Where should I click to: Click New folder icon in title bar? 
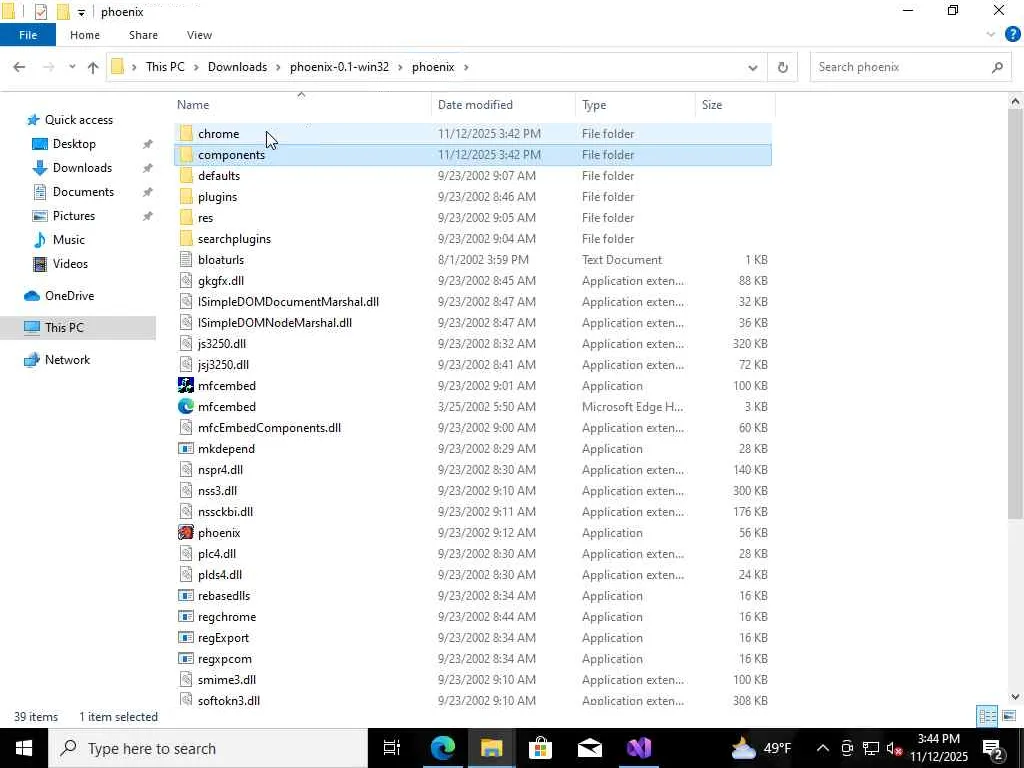tap(63, 11)
